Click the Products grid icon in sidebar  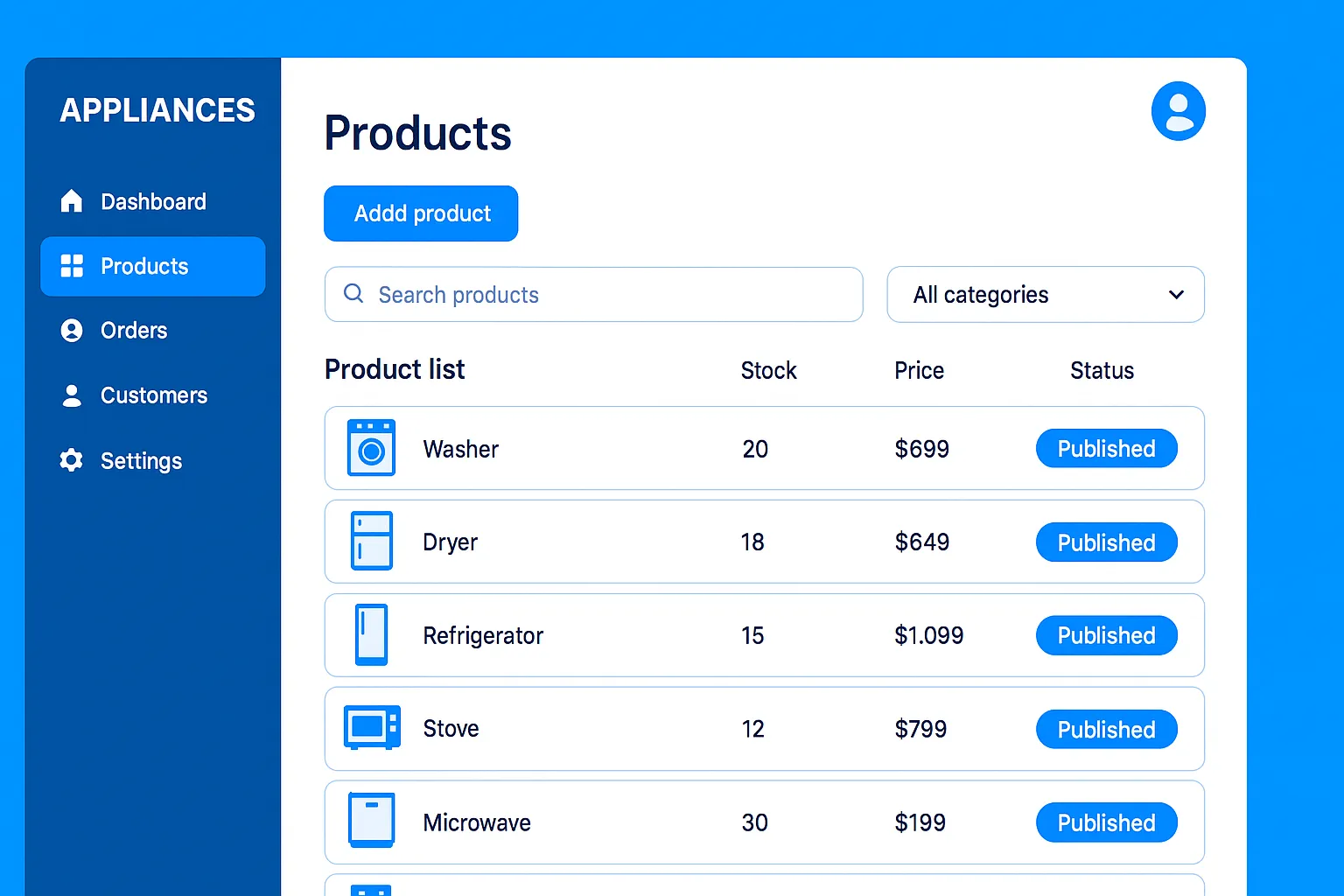click(72, 266)
